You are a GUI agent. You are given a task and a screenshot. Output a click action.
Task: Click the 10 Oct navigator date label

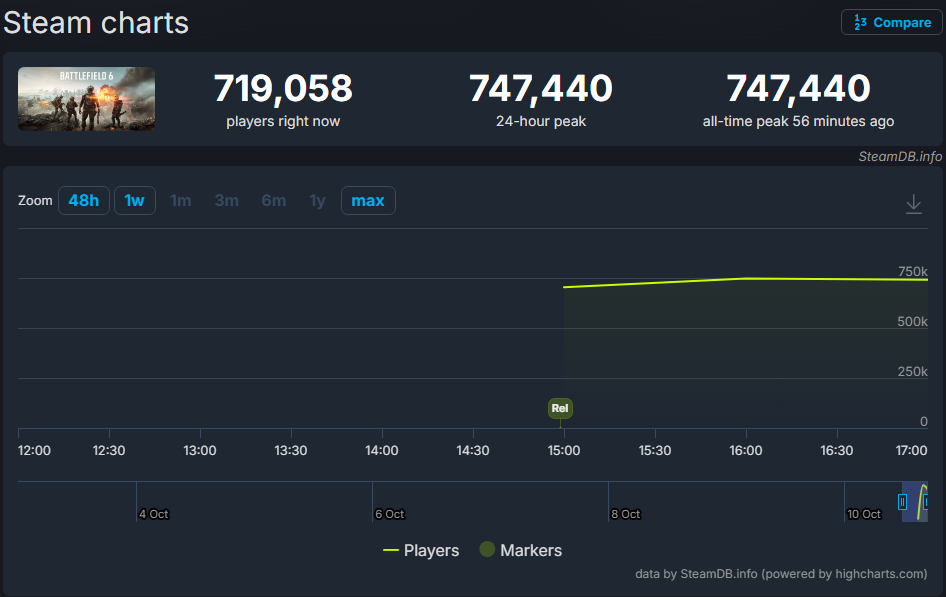coord(864,514)
